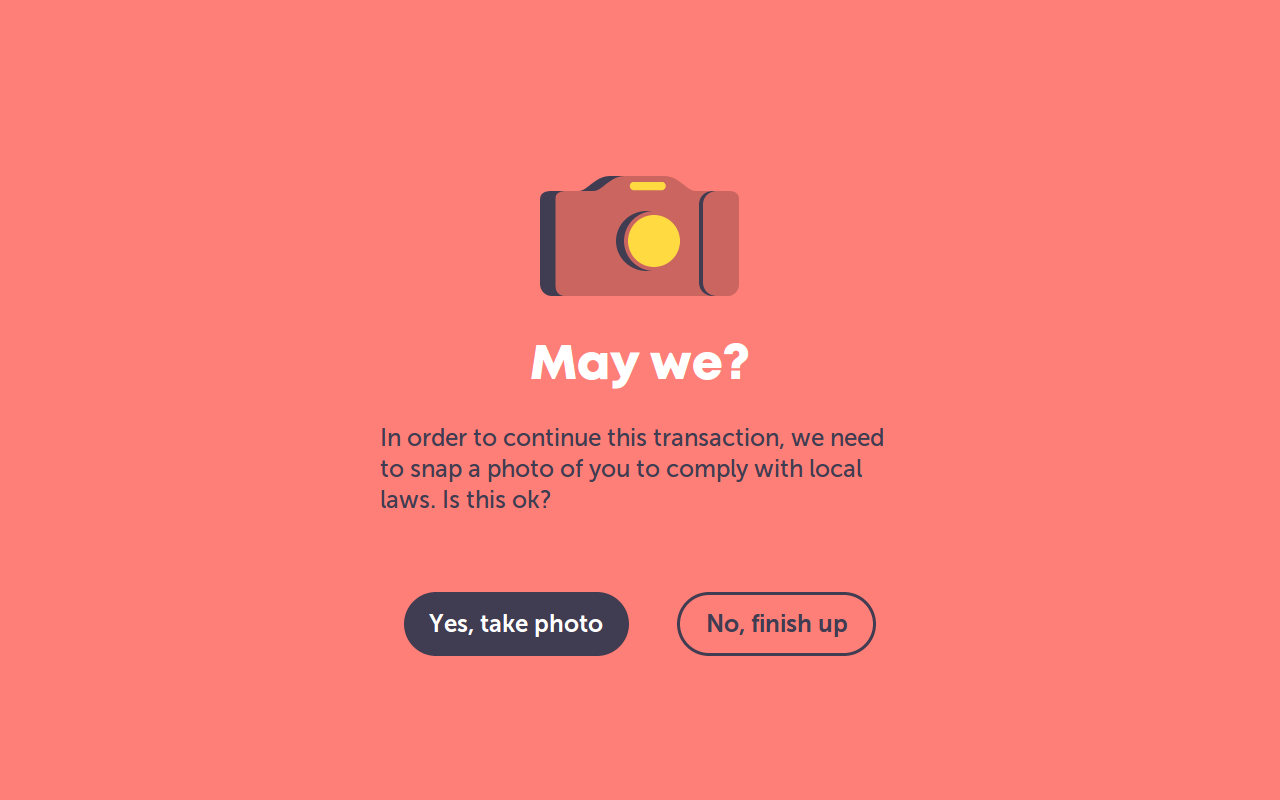Click the question mark in the heading
1280x800 pixels.
pos(735,362)
